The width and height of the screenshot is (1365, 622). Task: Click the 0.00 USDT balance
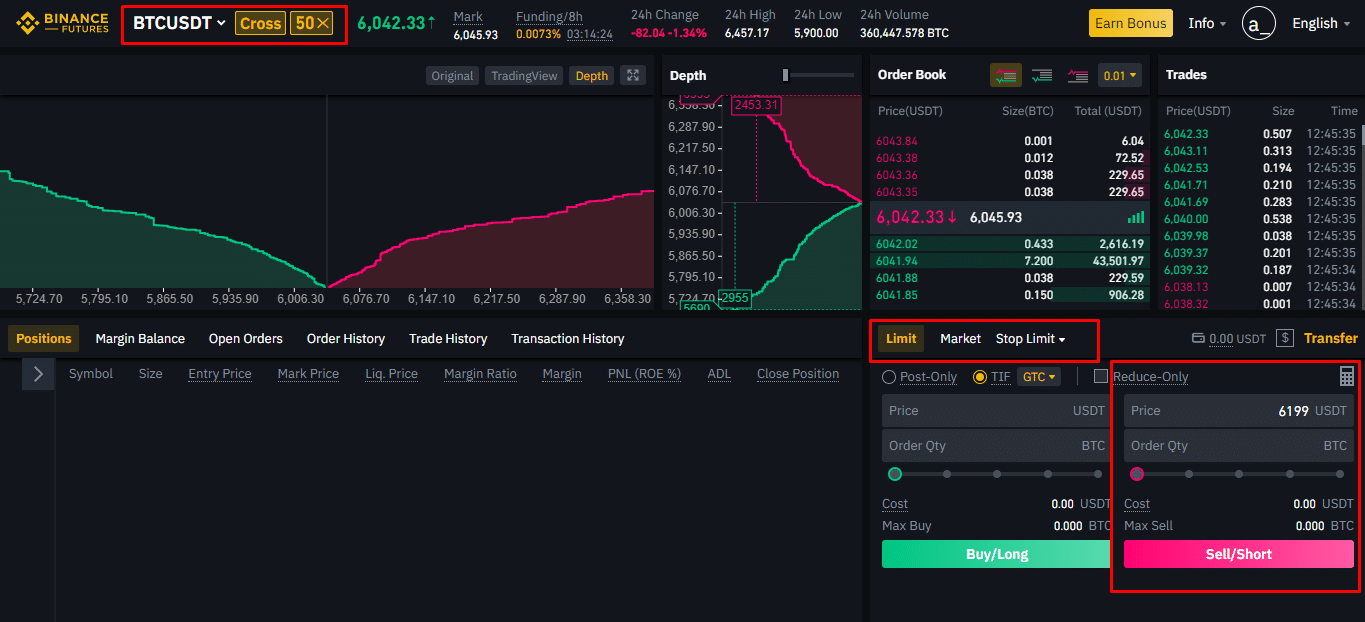point(1237,339)
